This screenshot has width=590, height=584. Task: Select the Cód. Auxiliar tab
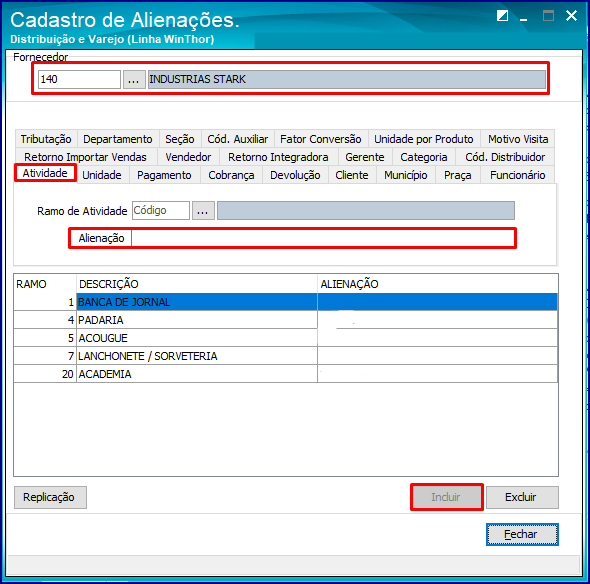coord(238,139)
